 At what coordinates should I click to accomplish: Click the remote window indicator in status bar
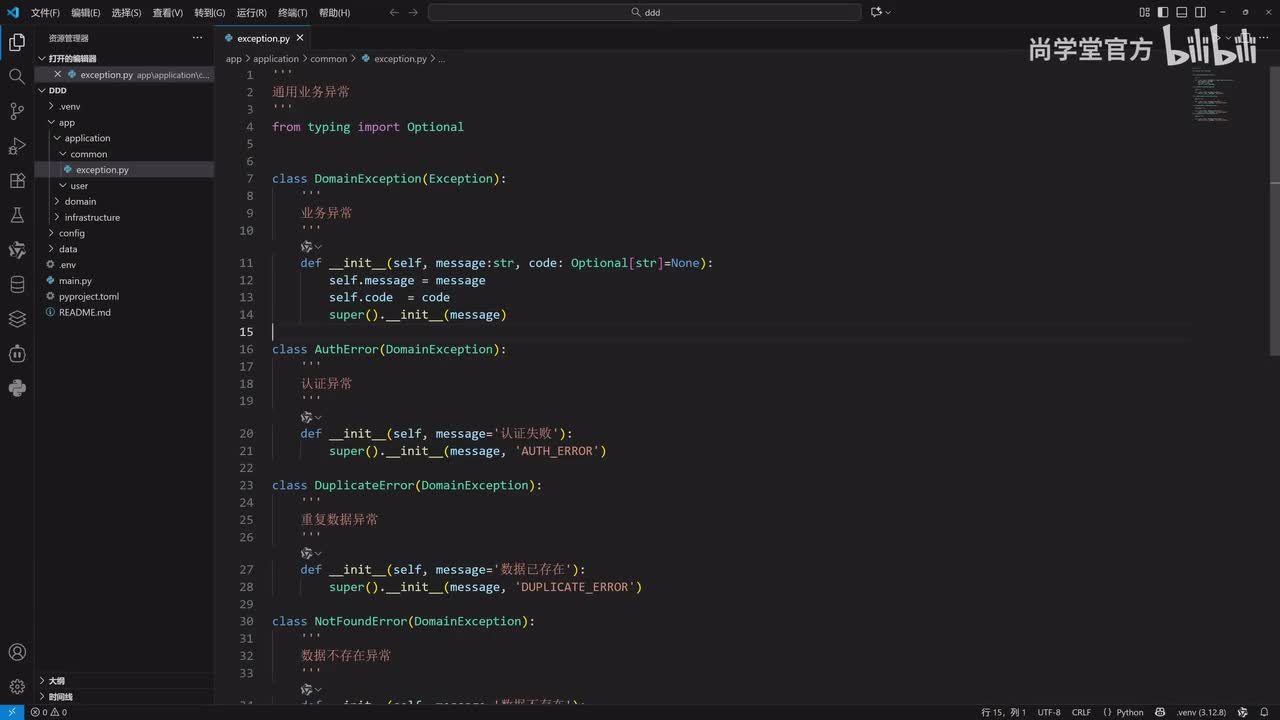coord(11,712)
